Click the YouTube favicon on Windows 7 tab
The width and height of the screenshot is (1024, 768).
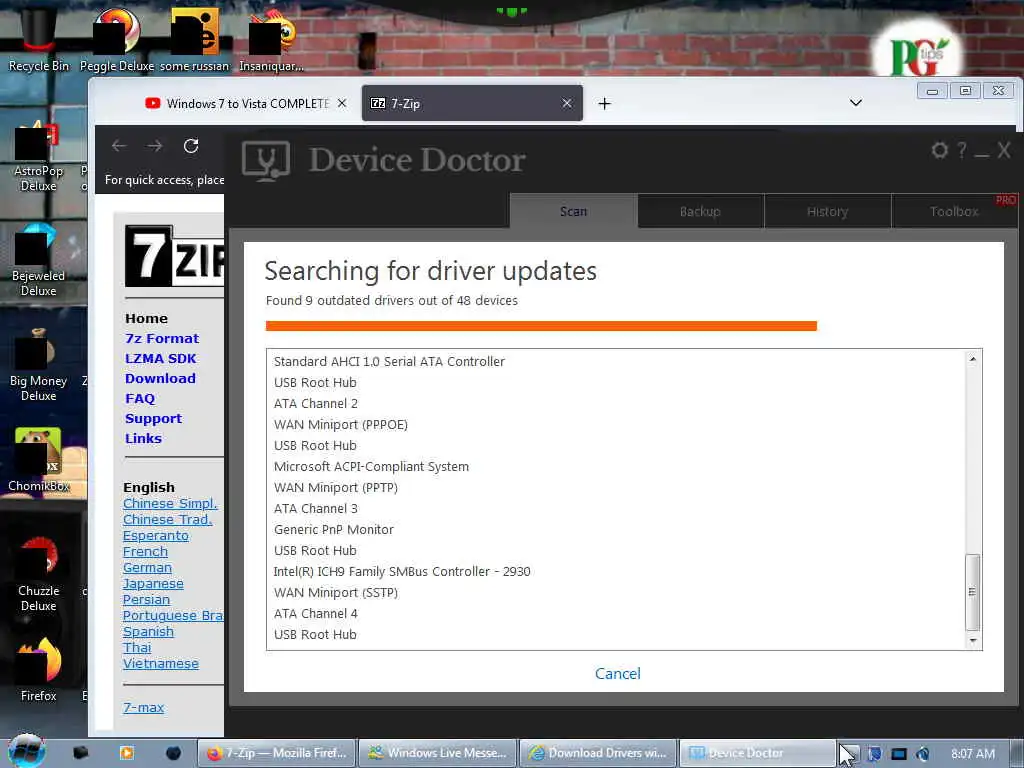point(153,103)
